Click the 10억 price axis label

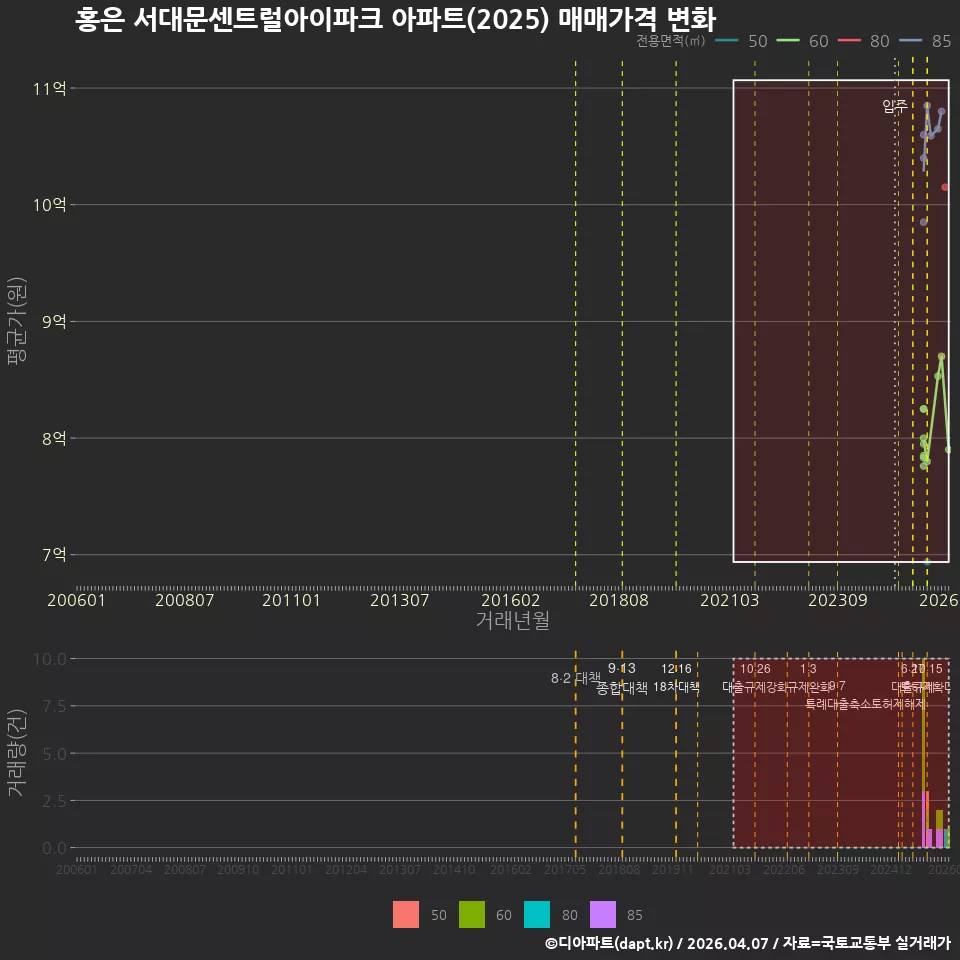click(50, 204)
